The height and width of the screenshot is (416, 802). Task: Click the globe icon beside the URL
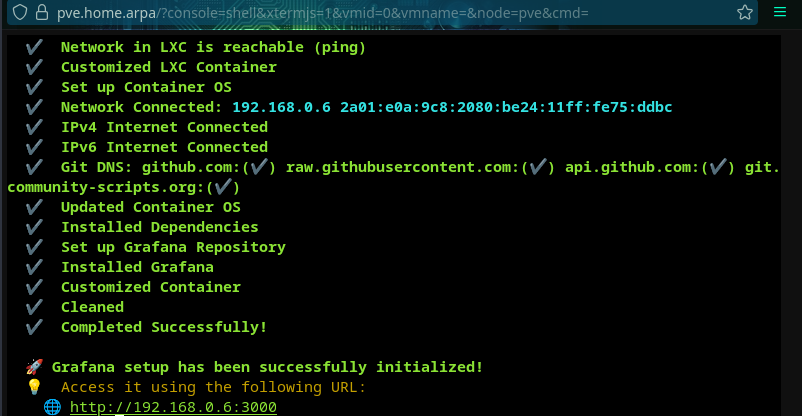point(52,407)
